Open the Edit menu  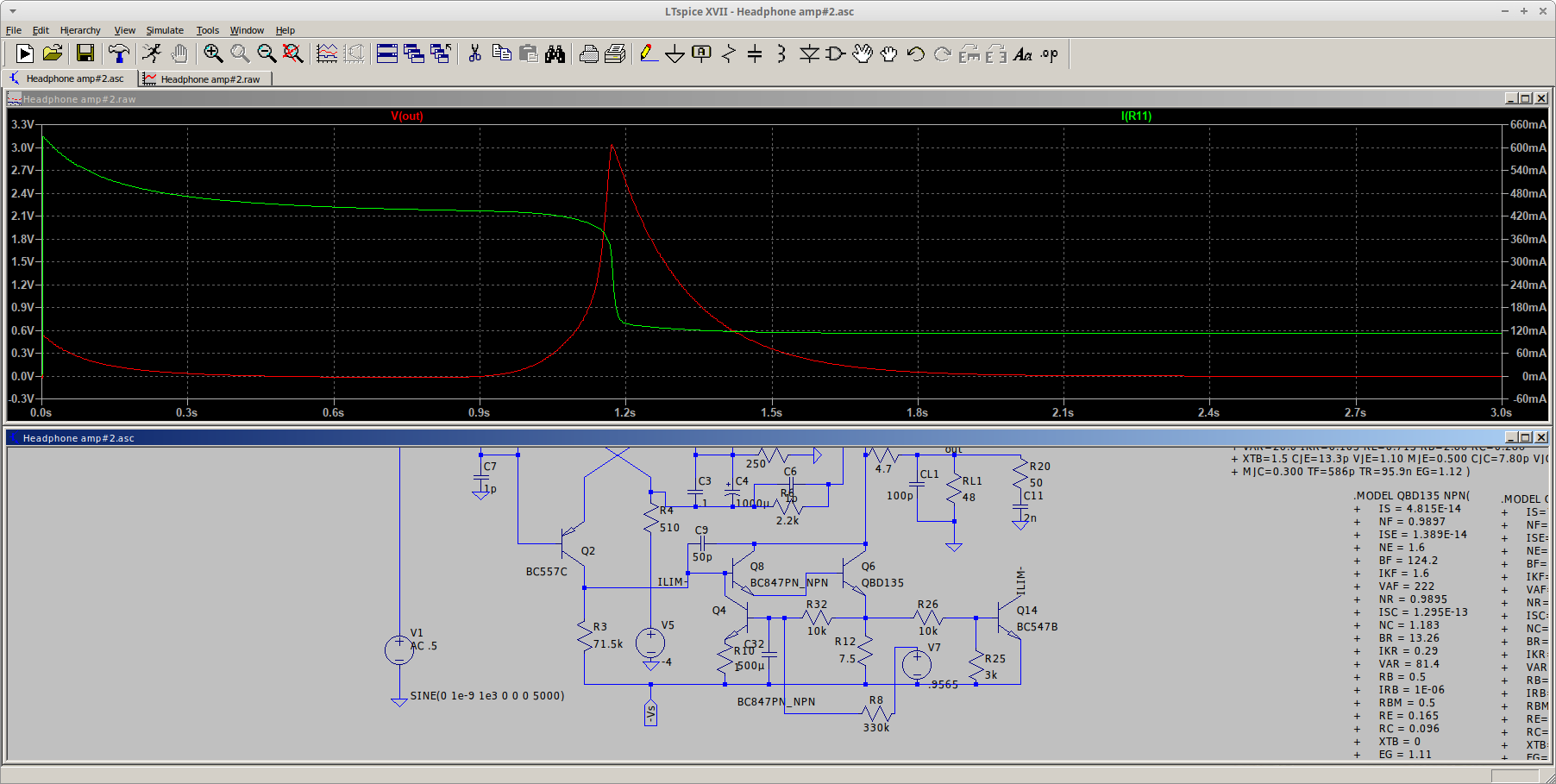[41, 30]
